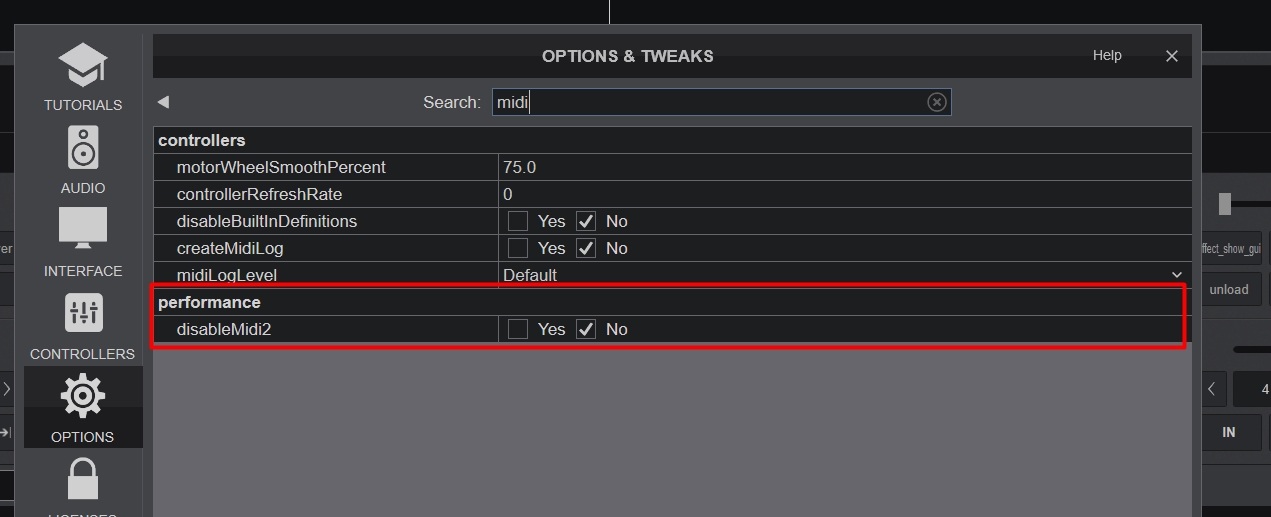Click the search input field
Image resolution: width=1271 pixels, height=517 pixels.
[710, 102]
